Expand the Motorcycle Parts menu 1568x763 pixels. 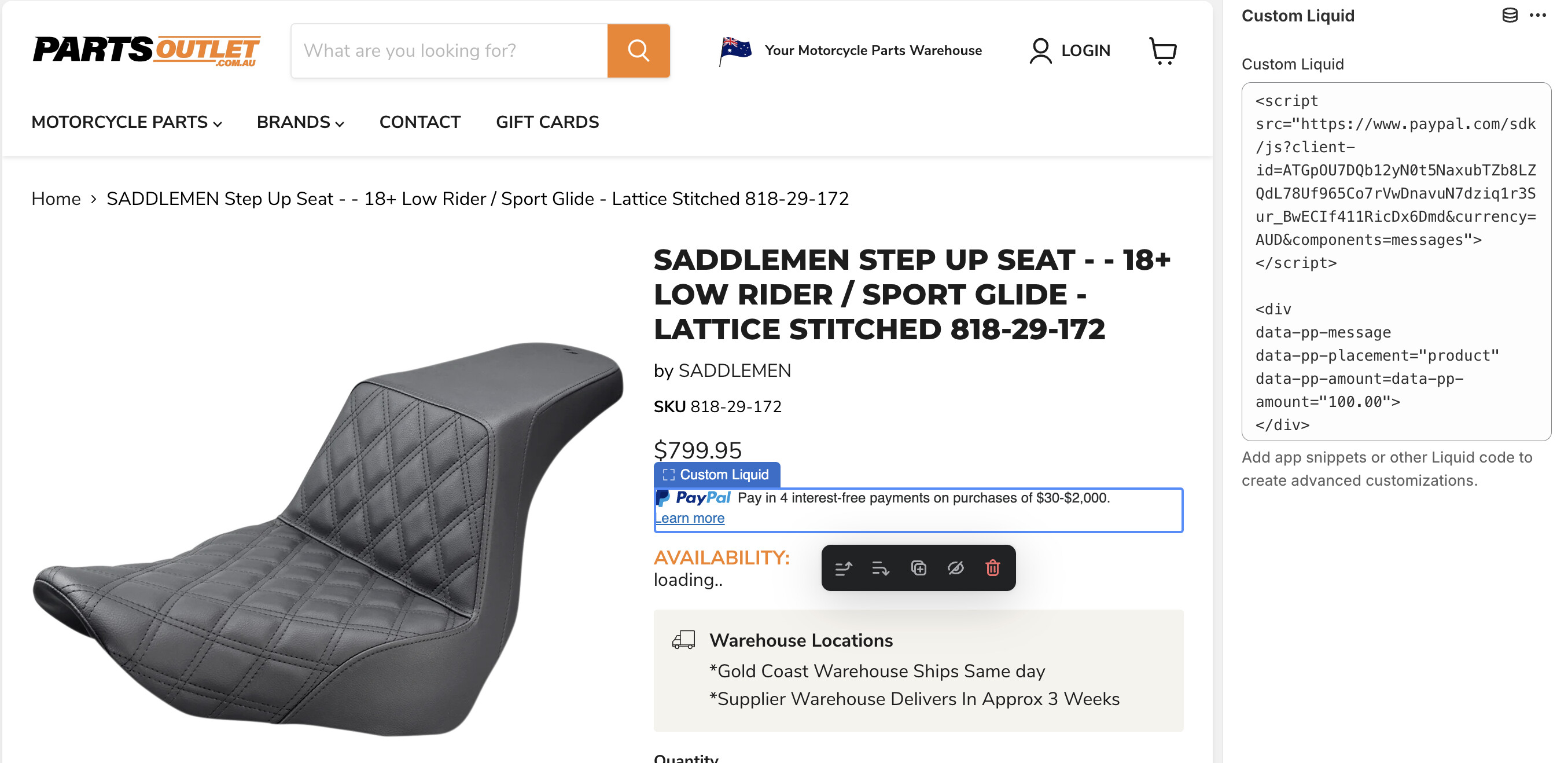127,122
